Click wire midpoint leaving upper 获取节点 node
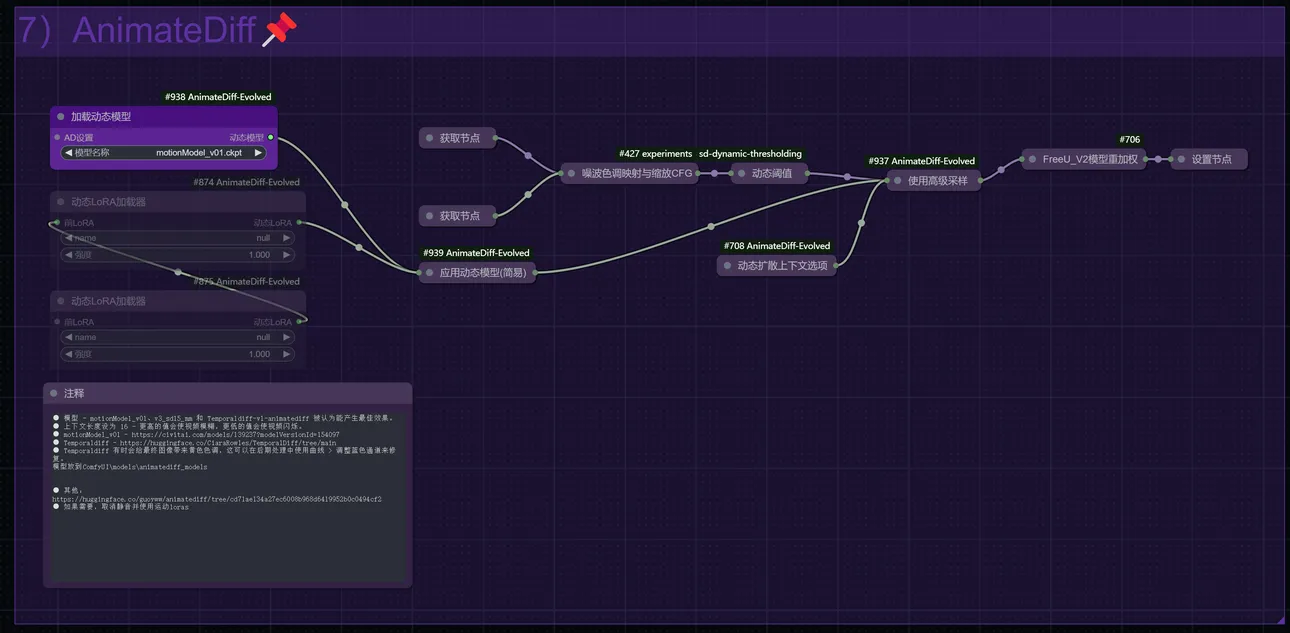This screenshot has height=633, width=1290. point(528,155)
